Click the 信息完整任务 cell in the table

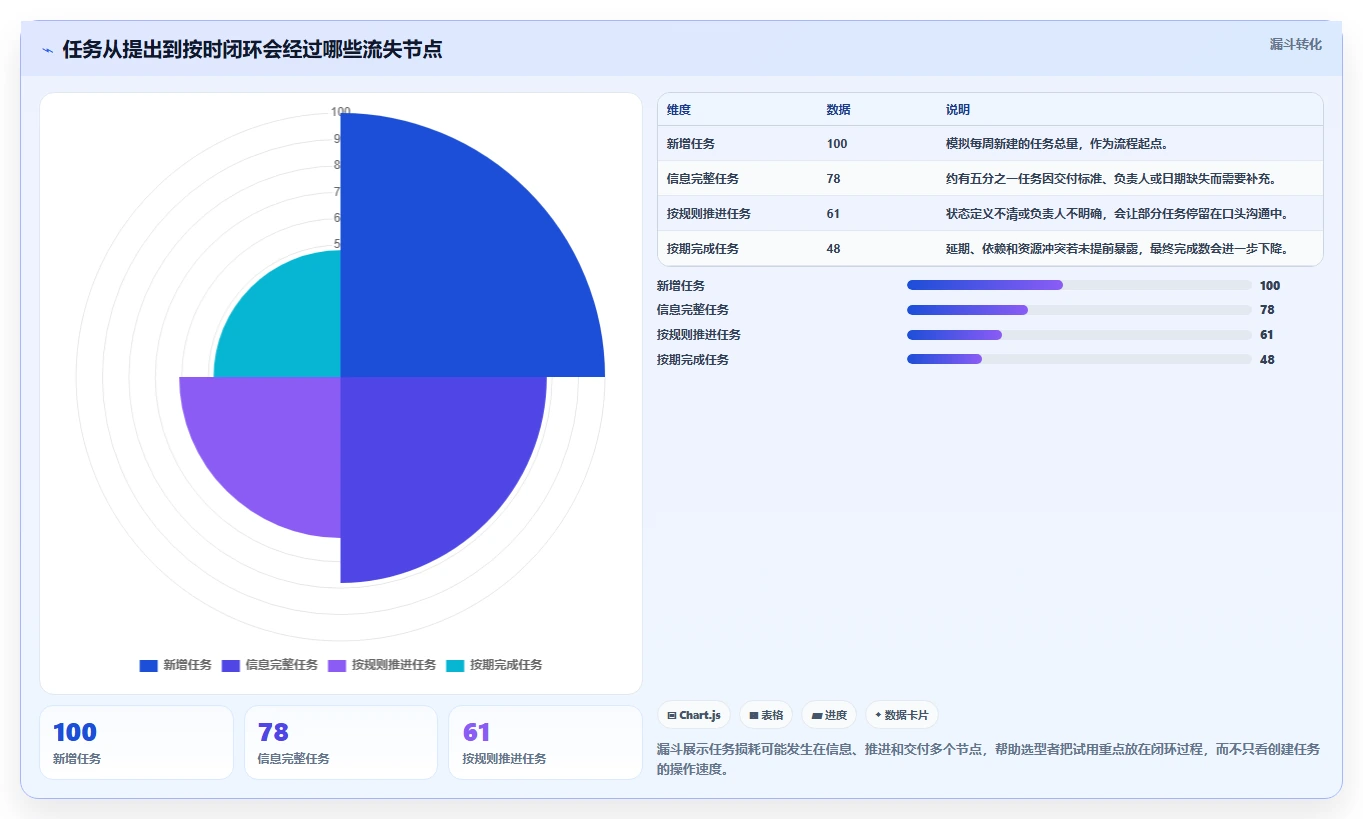[703, 179]
